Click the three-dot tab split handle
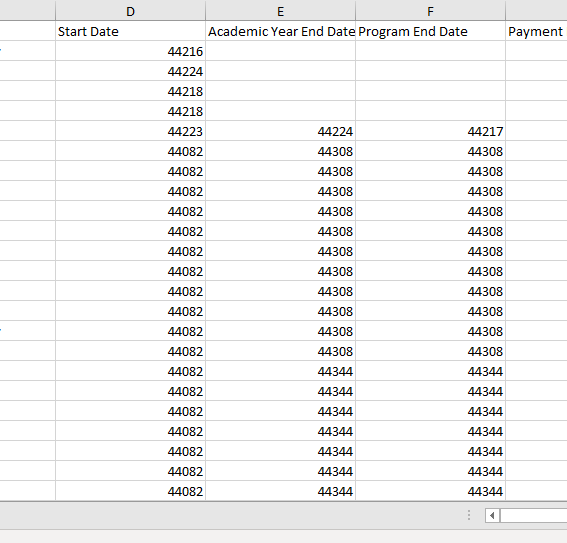567x543 pixels. [x=469, y=515]
